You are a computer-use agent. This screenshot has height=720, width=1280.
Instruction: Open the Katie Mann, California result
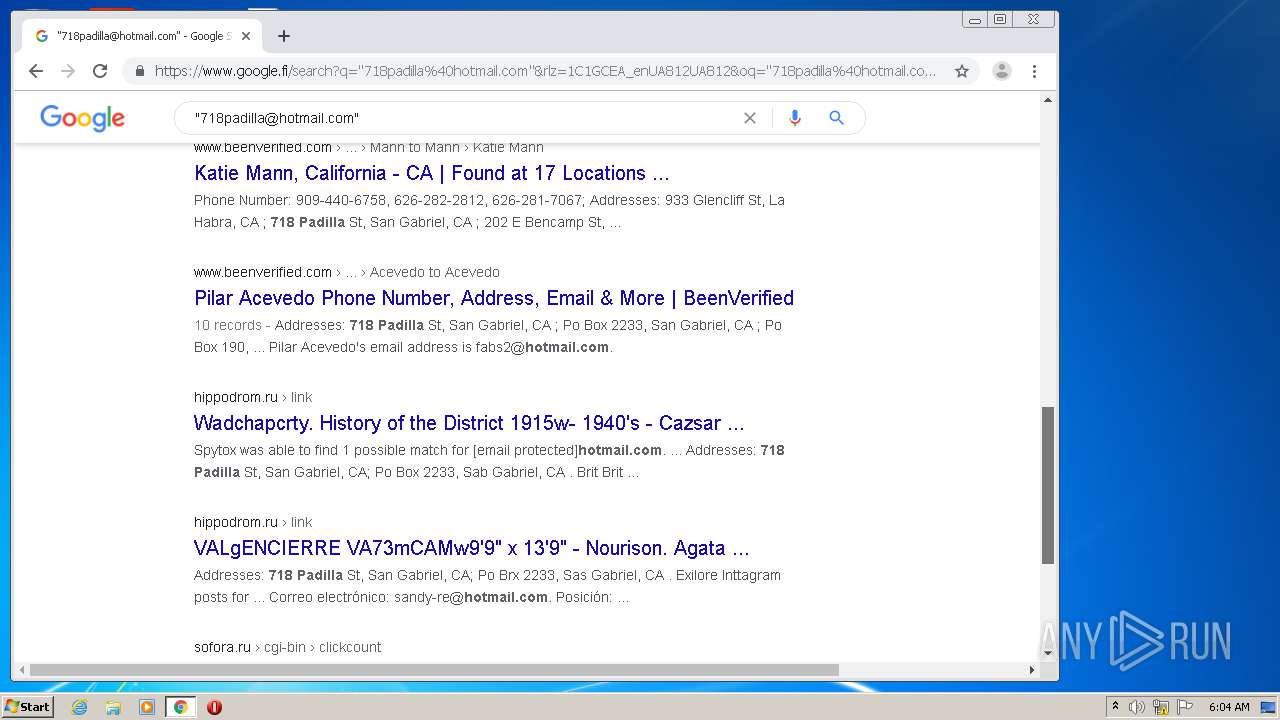[432, 173]
